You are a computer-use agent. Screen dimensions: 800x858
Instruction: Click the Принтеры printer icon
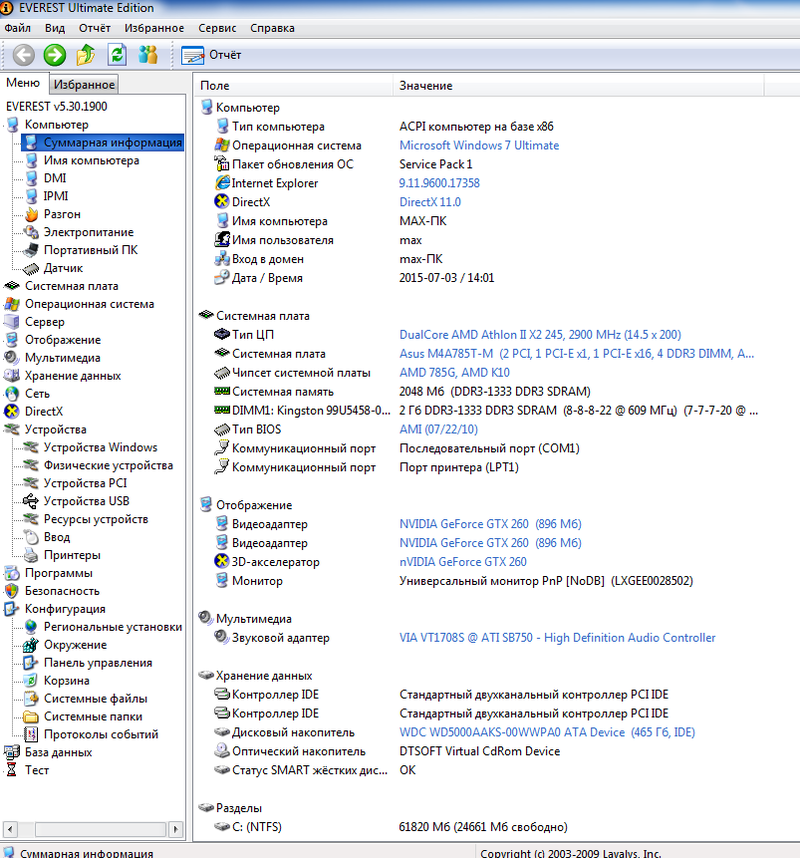(x=32, y=555)
